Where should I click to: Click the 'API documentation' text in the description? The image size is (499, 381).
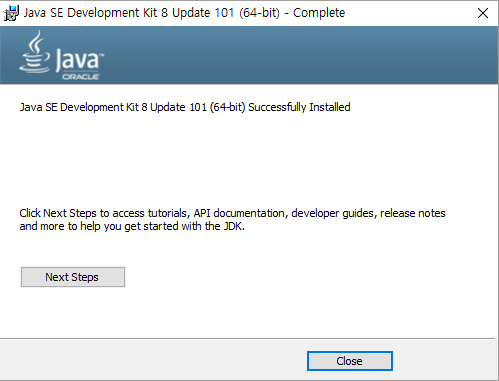click(x=239, y=213)
